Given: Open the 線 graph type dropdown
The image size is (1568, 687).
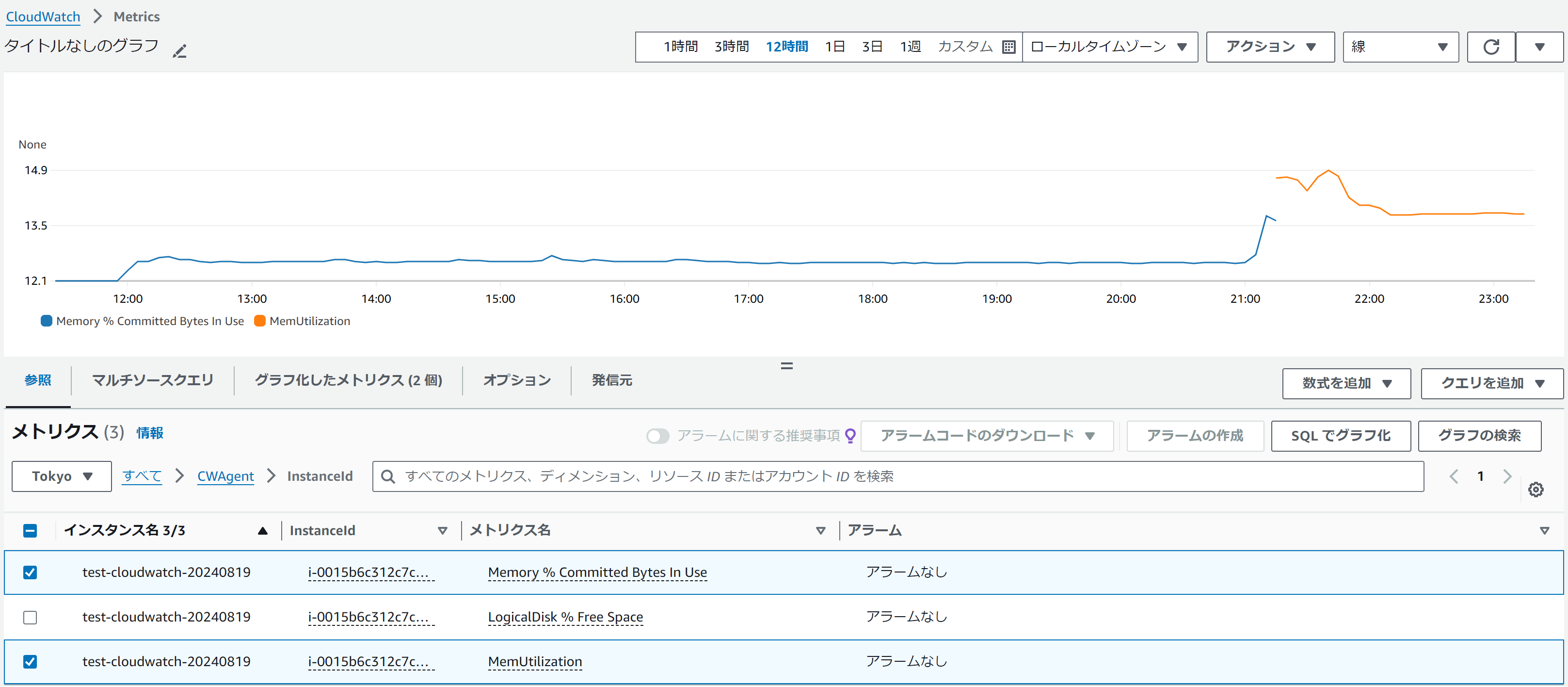Looking at the screenshot, I should click(x=1400, y=47).
